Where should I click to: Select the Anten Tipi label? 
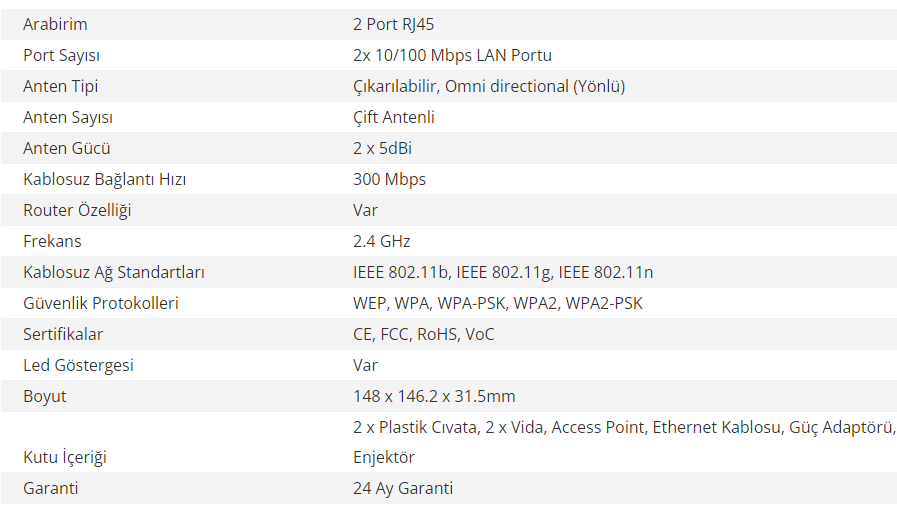61,86
